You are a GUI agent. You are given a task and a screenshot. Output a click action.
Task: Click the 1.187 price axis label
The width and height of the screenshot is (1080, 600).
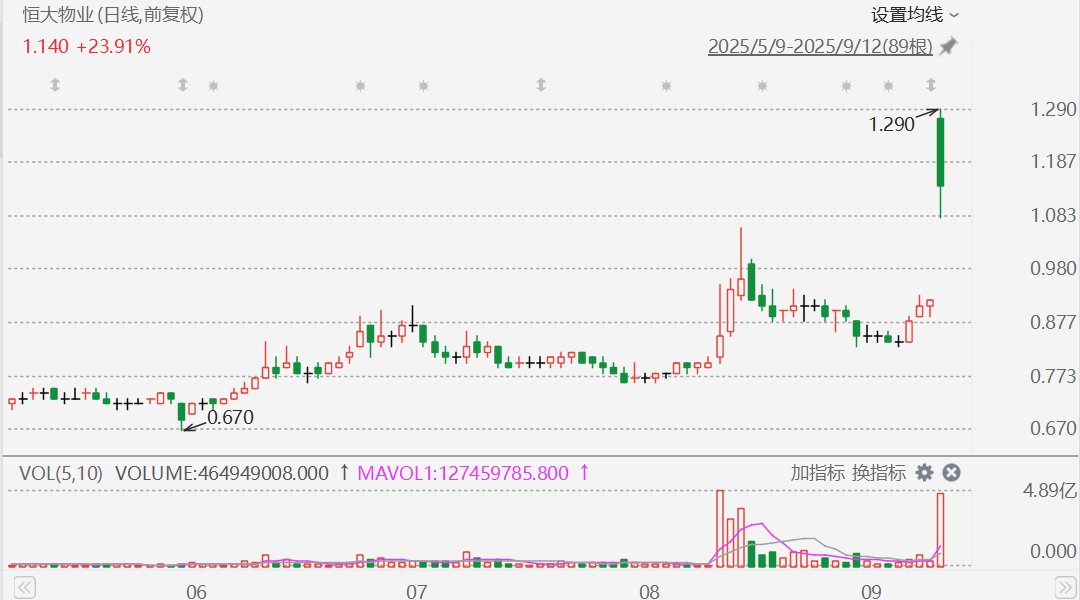1052,161
